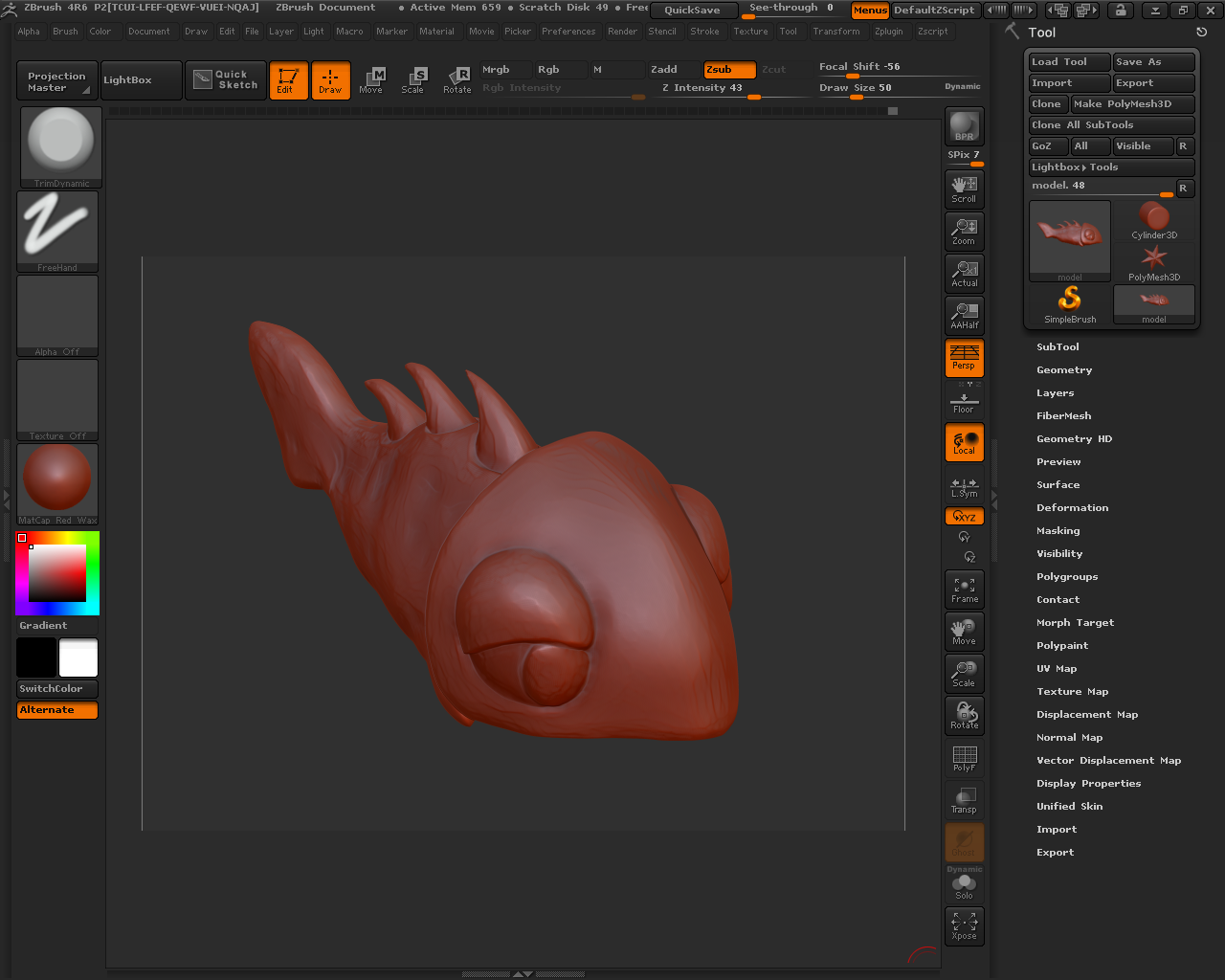Click the SwitchColor button
This screenshot has height=980, width=1225.
click(57, 689)
